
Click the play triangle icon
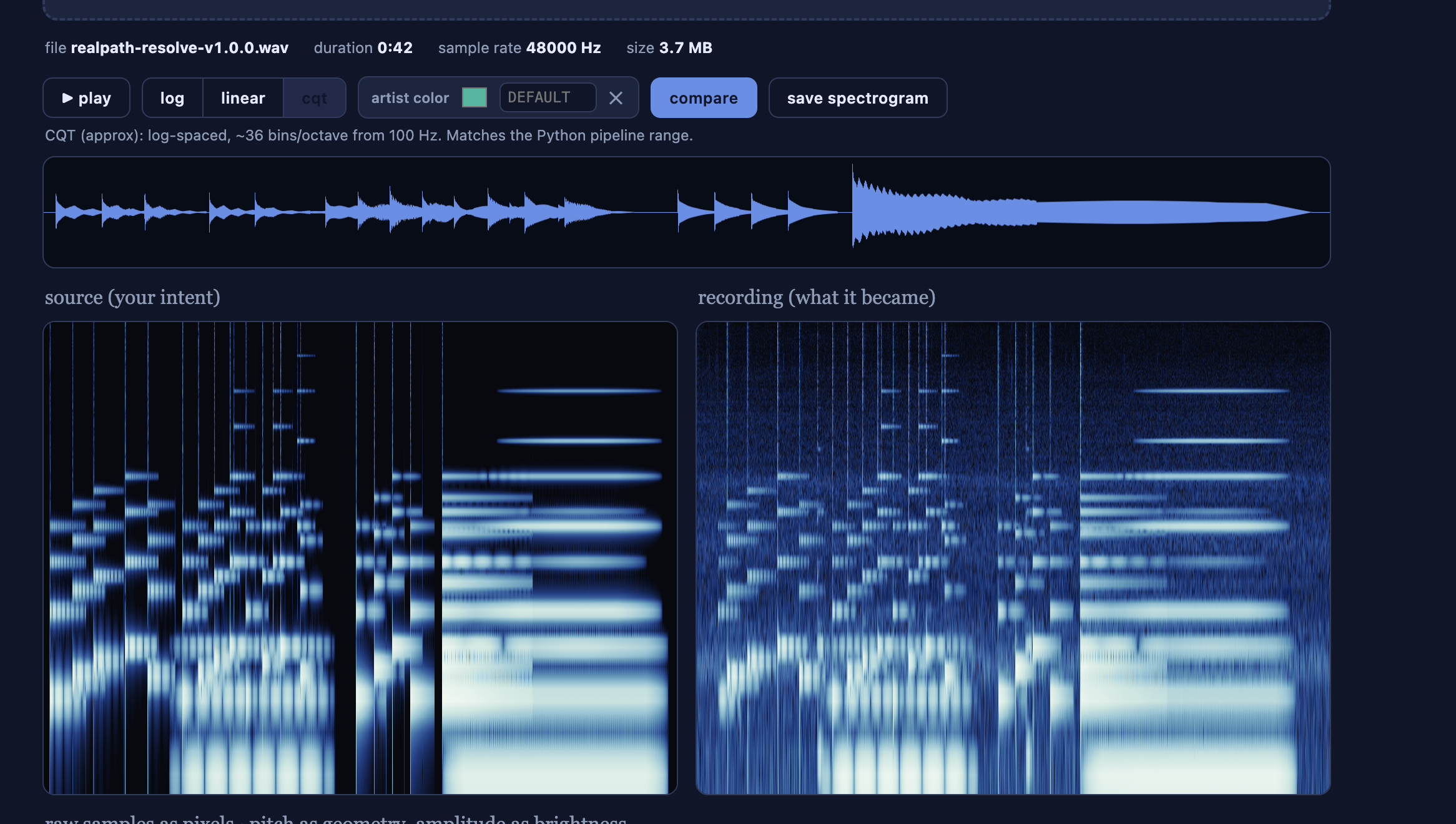pyautogui.click(x=67, y=98)
